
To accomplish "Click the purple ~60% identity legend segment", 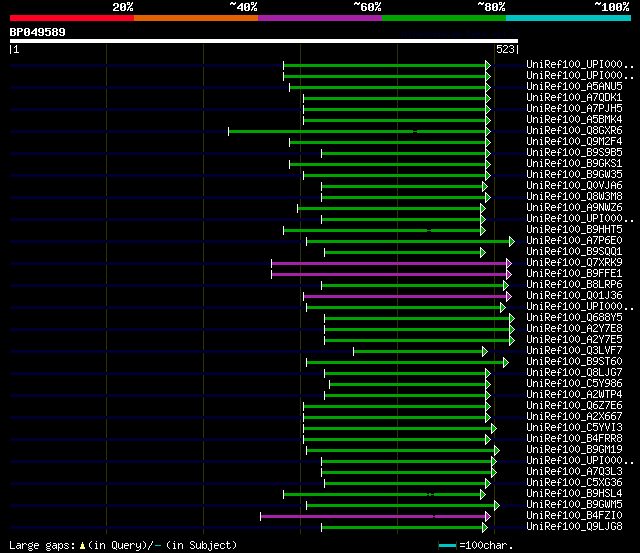I will (320, 18).
